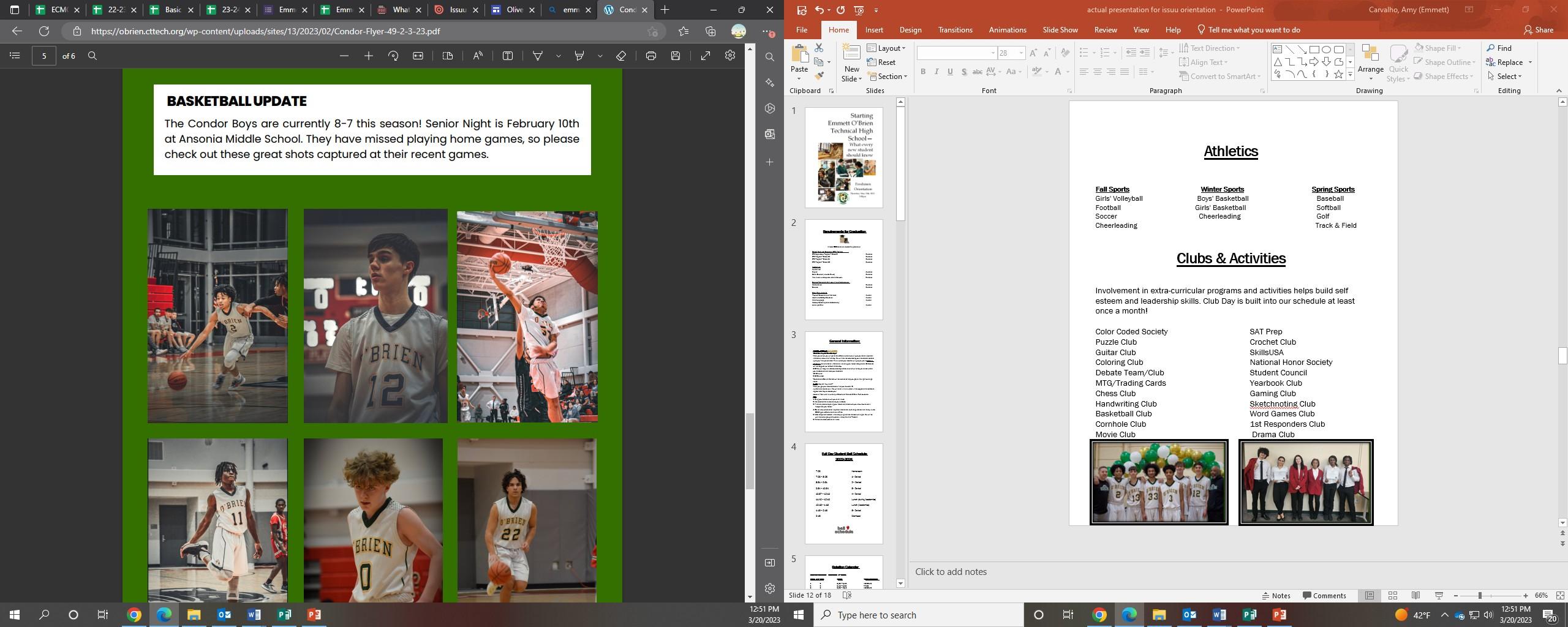Click the font color swatch button
Screen dimensions: 1568x627
point(1058,72)
